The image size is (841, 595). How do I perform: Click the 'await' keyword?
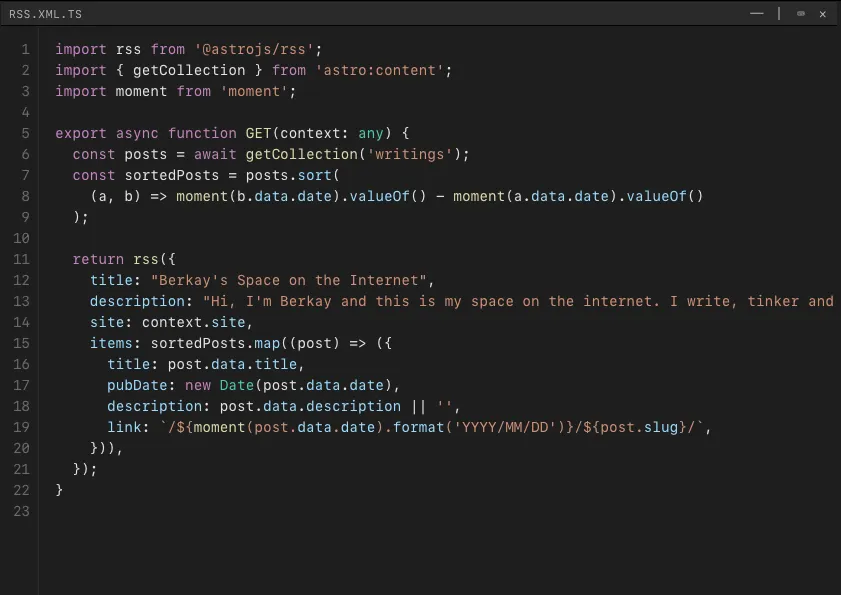click(215, 155)
